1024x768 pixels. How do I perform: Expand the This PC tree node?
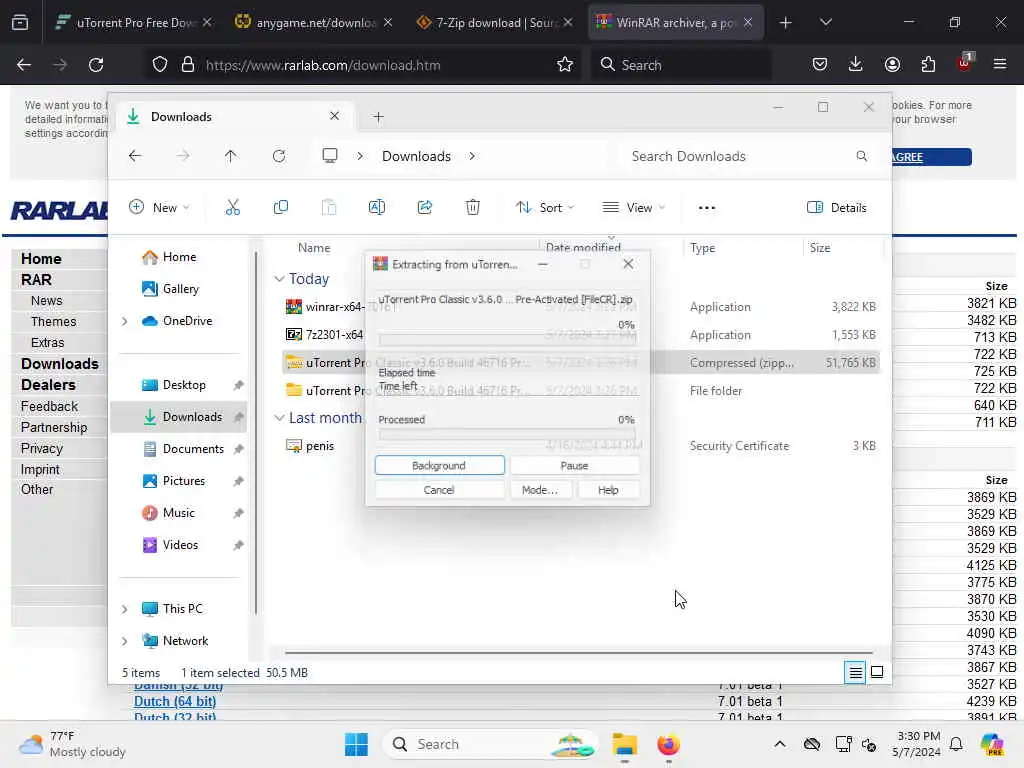click(x=124, y=609)
